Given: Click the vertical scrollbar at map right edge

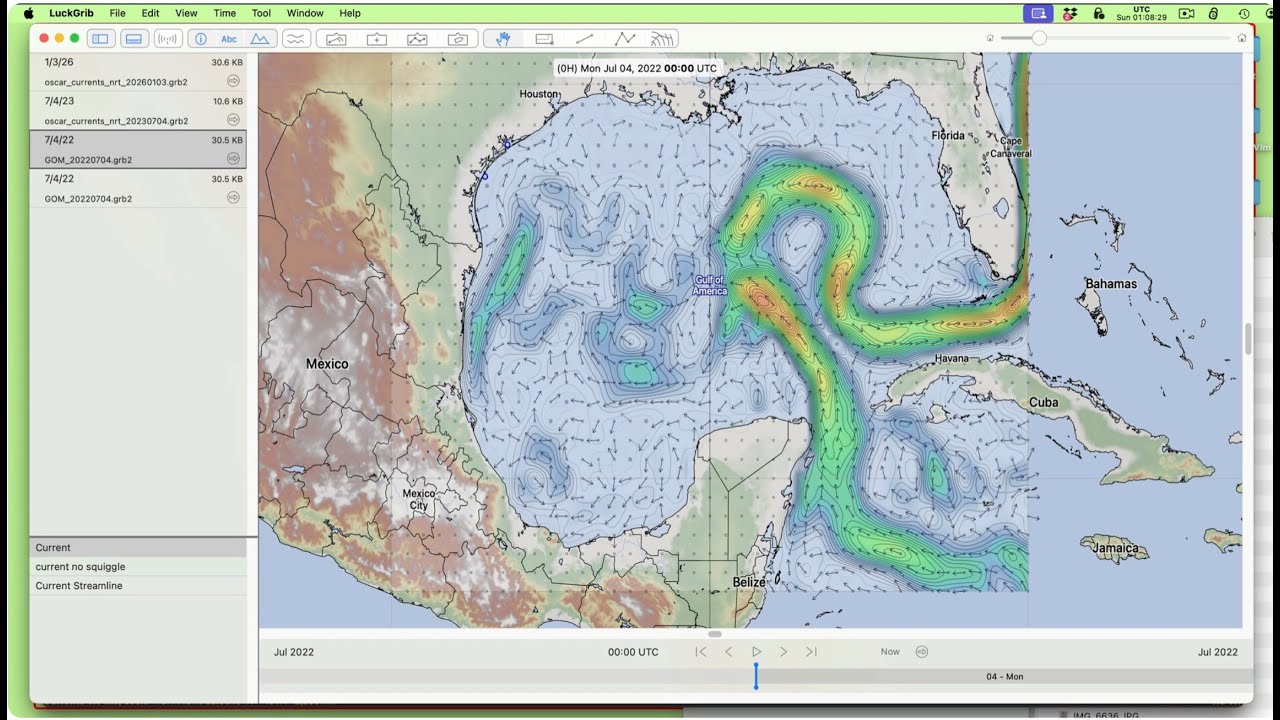Looking at the screenshot, I should [x=1247, y=339].
